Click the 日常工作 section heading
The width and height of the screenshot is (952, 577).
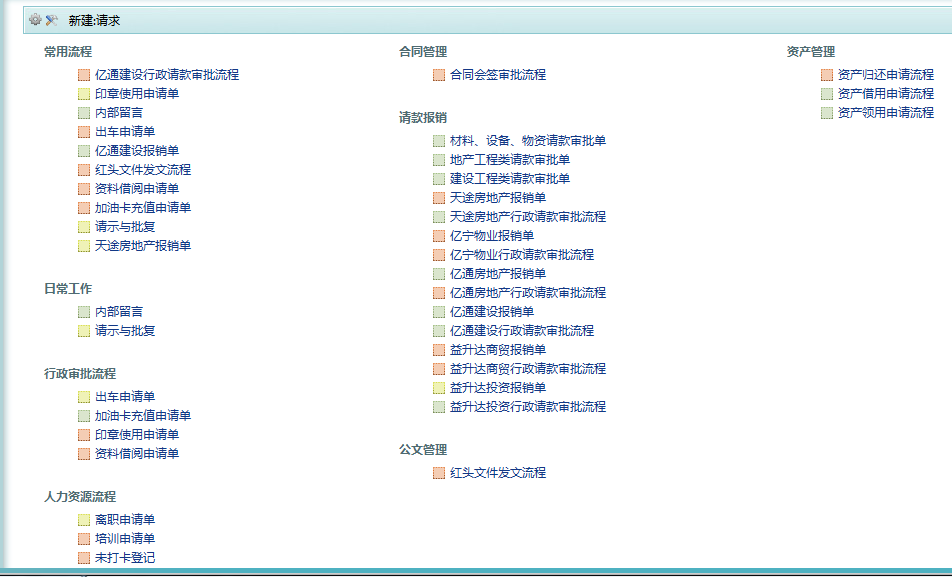[x=68, y=288]
